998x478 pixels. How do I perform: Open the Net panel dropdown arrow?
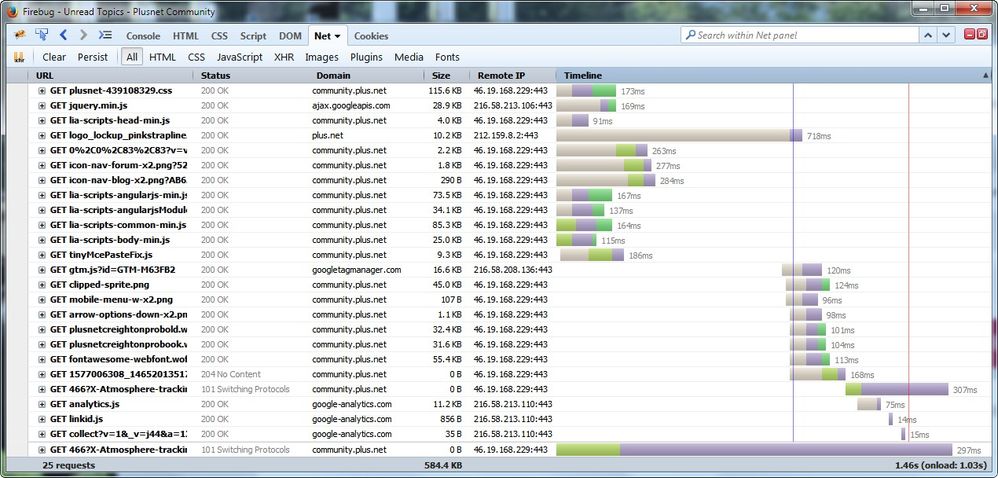click(x=338, y=36)
